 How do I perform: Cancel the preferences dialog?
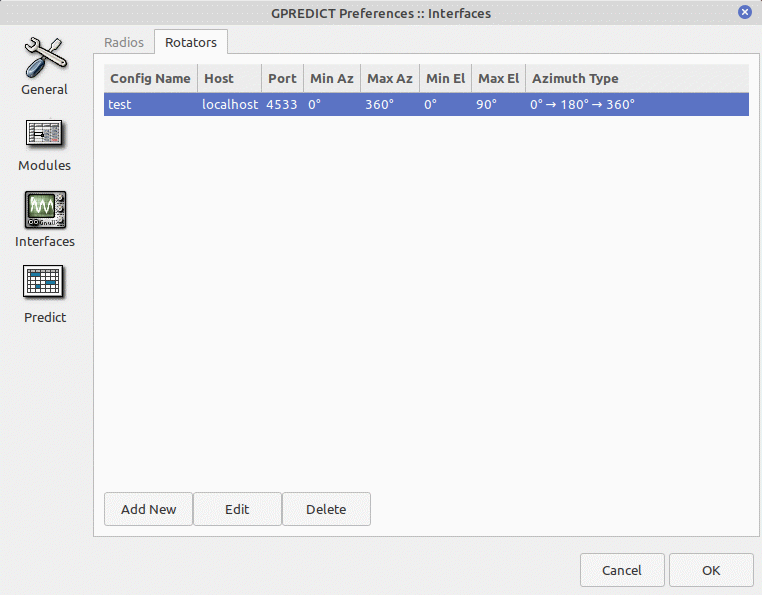622,570
